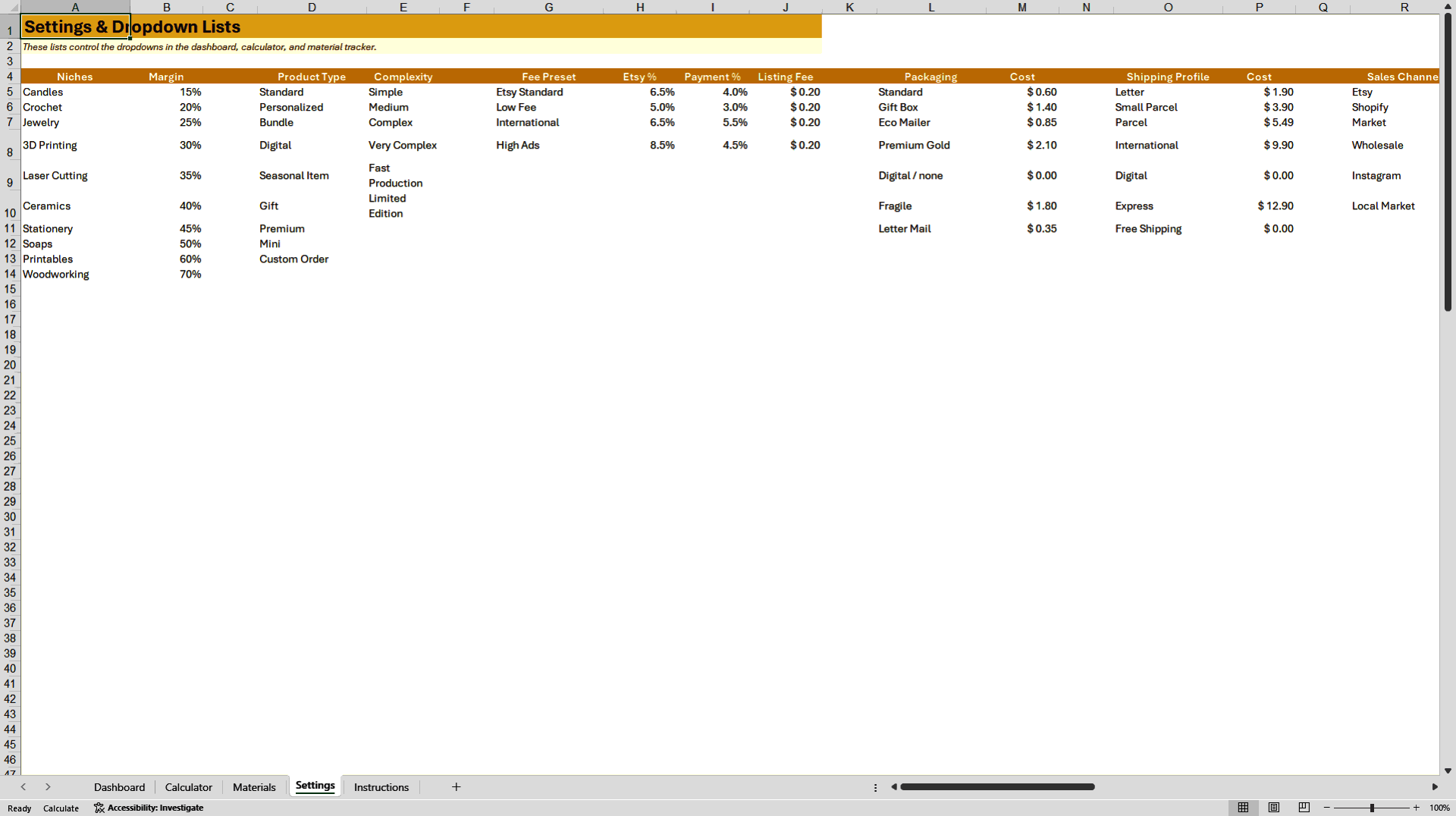This screenshot has height=816, width=1456.
Task: Select the Free Shipping cell
Action: (x=1168, y=228)
